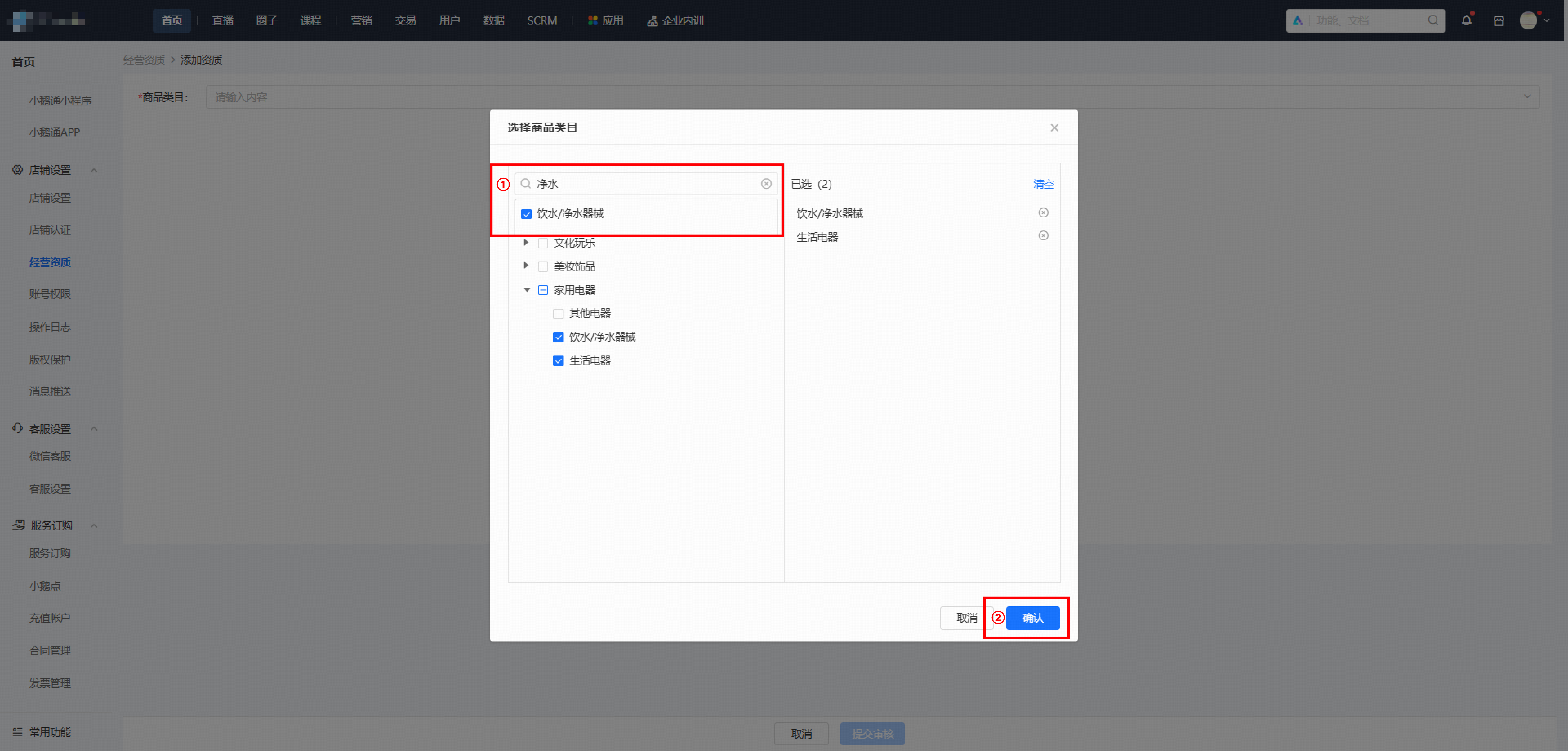Uncheck the 生活电器 checkbox
Viewport: 1568px width, 751px height.
click(558, 361)
